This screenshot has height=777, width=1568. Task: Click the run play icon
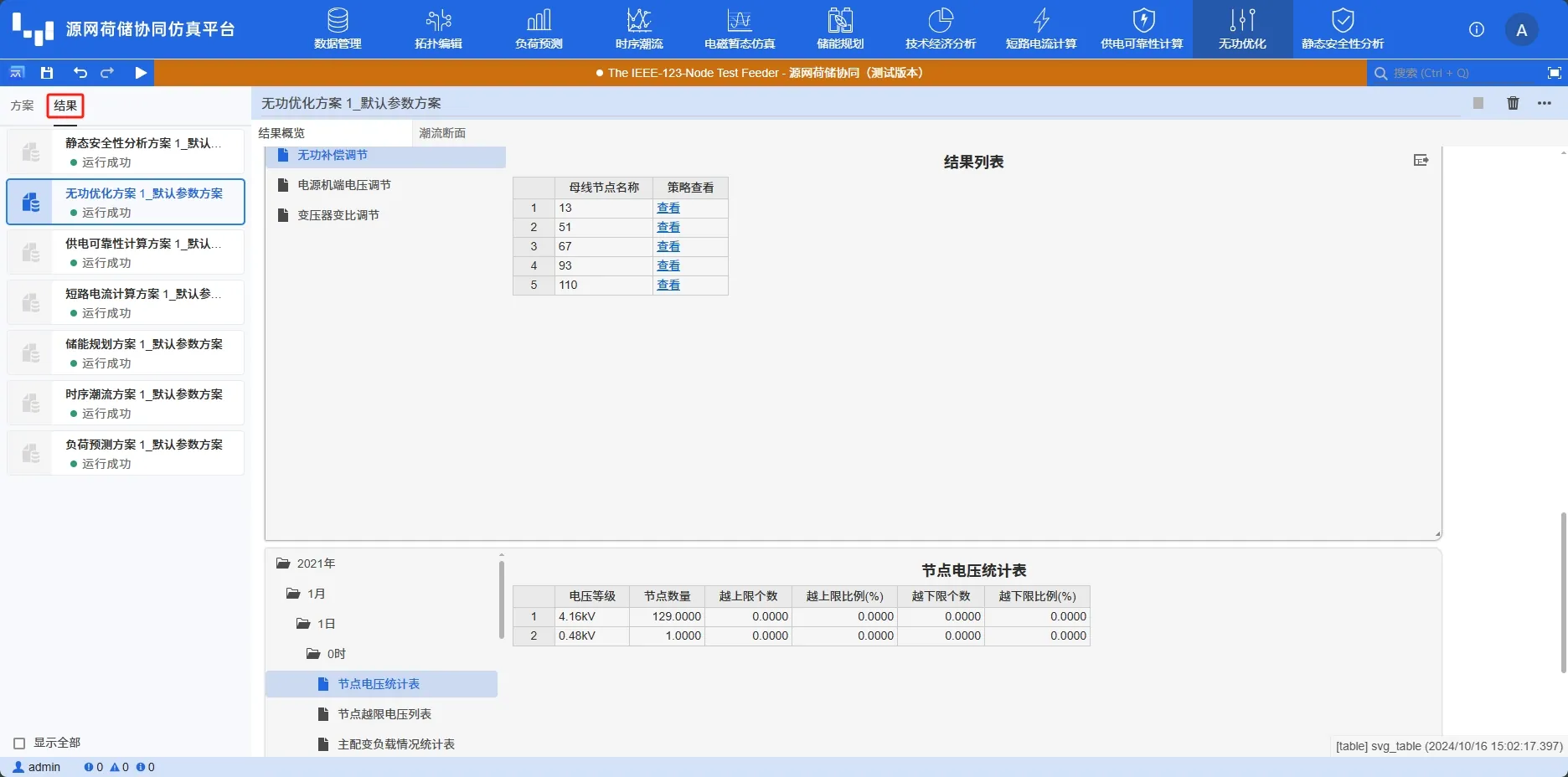pos(141,73)
